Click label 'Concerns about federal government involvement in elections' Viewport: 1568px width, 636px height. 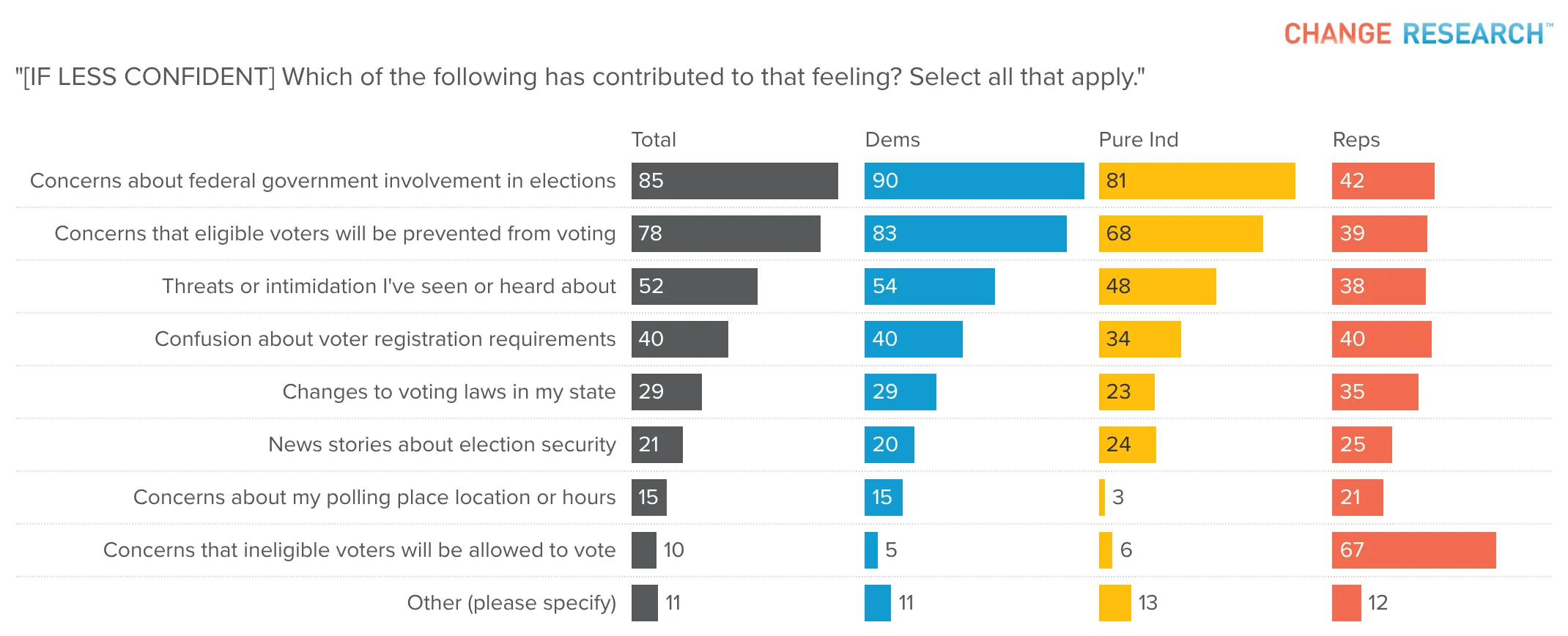pyautogui.click(x=323, y=181)
